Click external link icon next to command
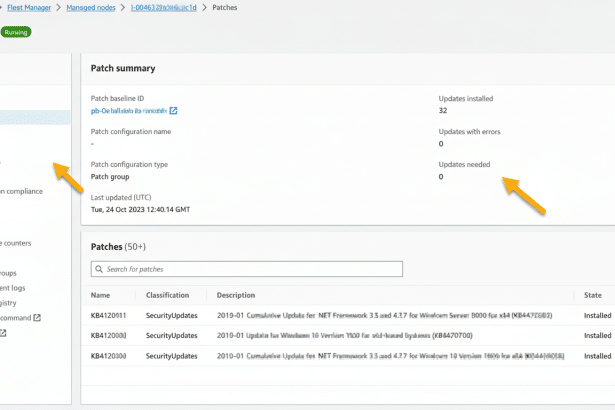615x410 pixels. (37, 318)
